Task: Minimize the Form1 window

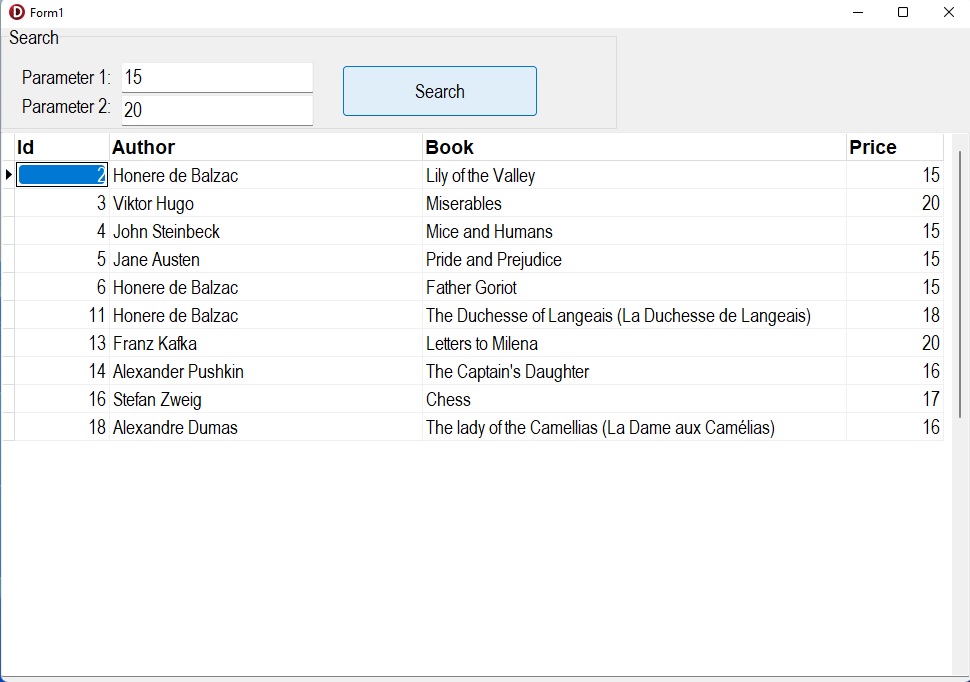Action: coord(858,12)
